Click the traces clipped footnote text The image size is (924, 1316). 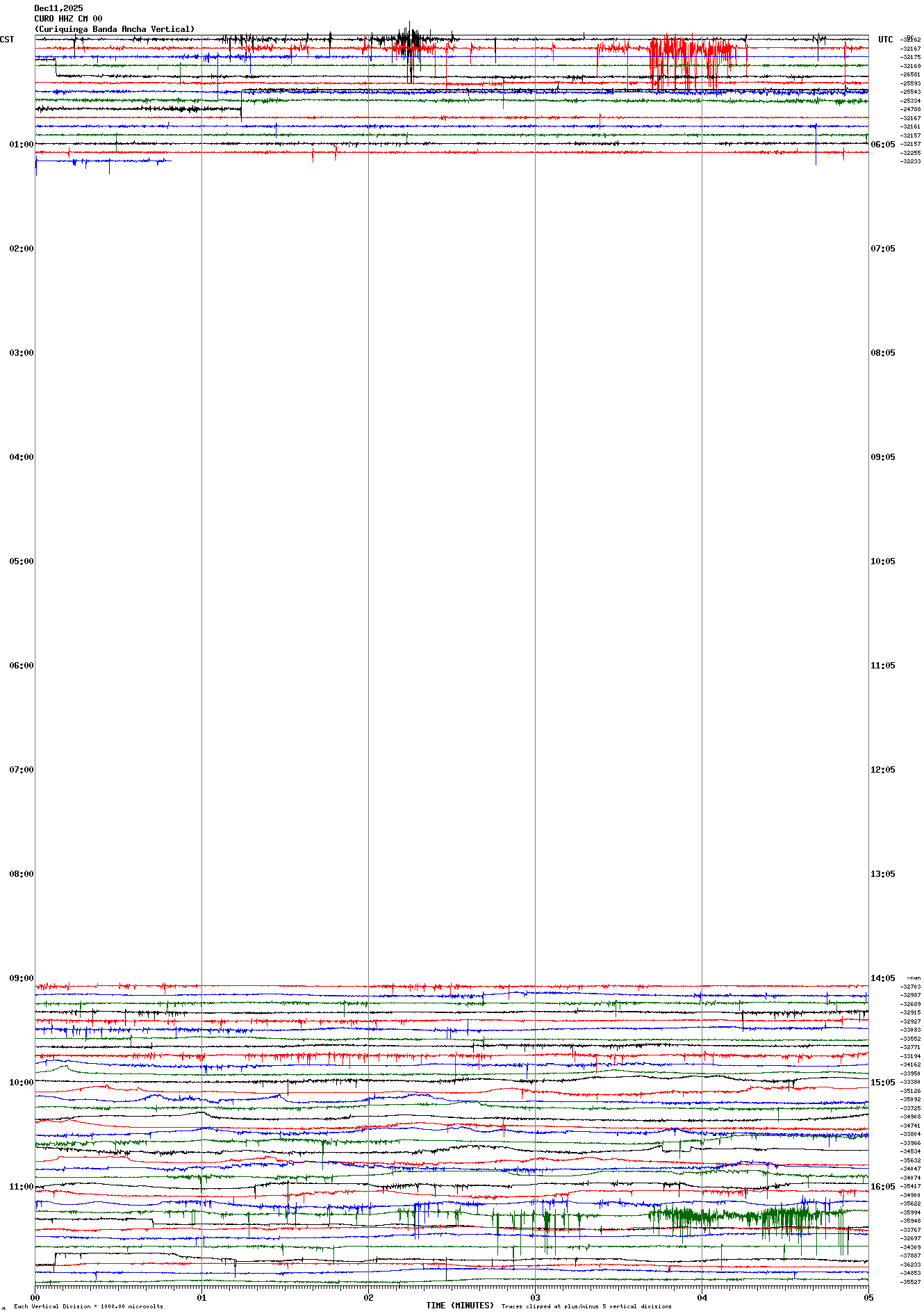click(586, 1306)
